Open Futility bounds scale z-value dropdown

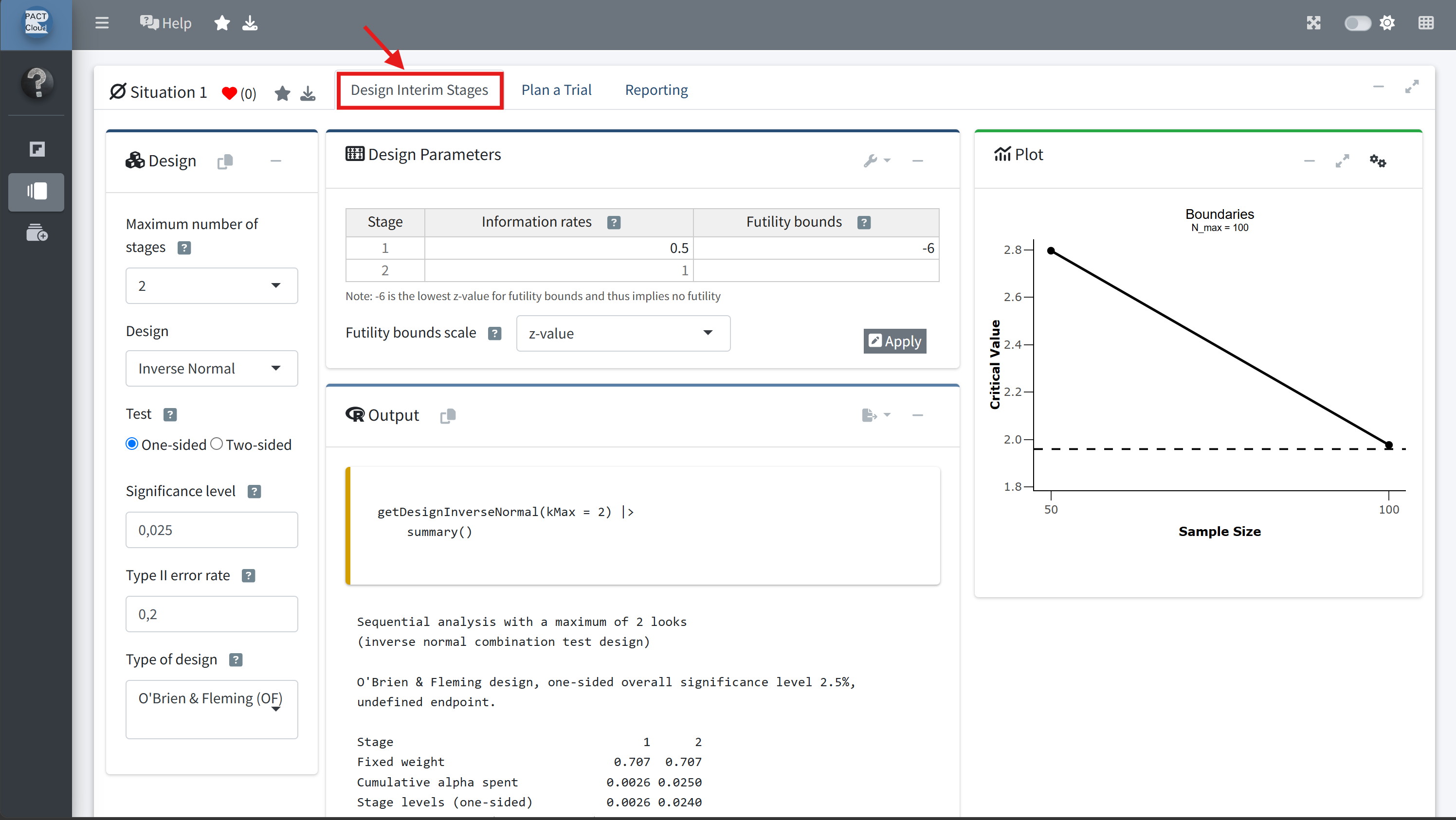pos(623,333)
